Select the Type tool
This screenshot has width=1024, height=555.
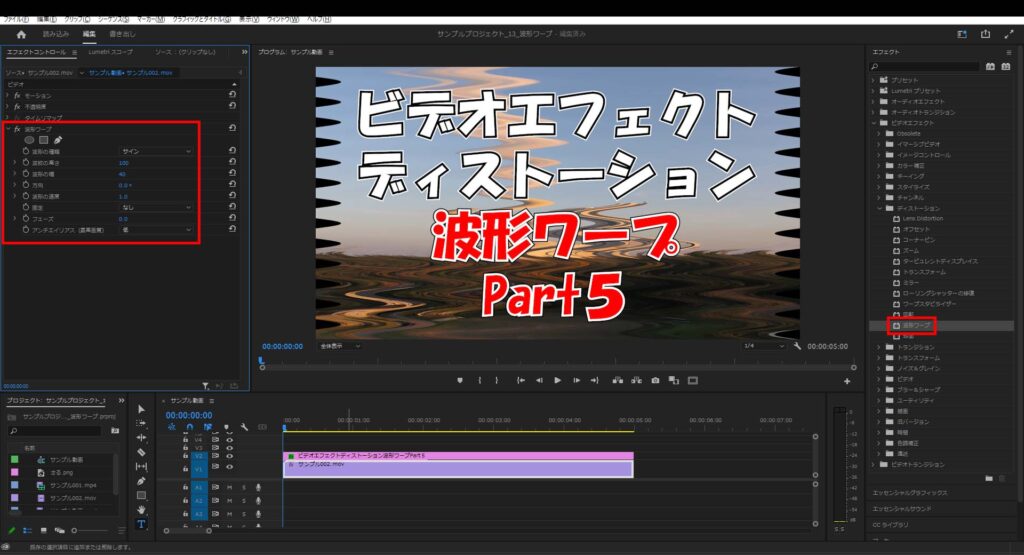pos(142,524)
